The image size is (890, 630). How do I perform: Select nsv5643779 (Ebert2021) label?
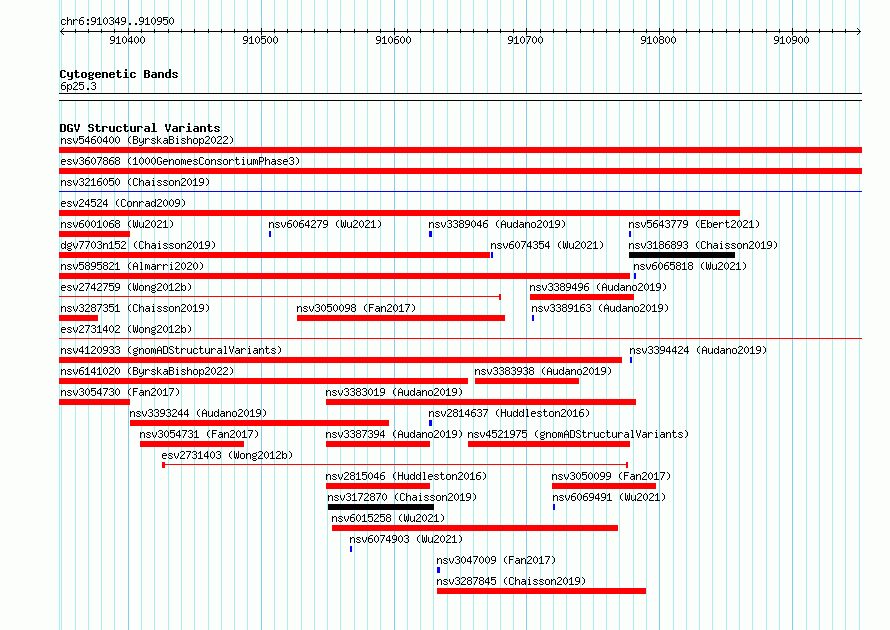click(694, 224)
